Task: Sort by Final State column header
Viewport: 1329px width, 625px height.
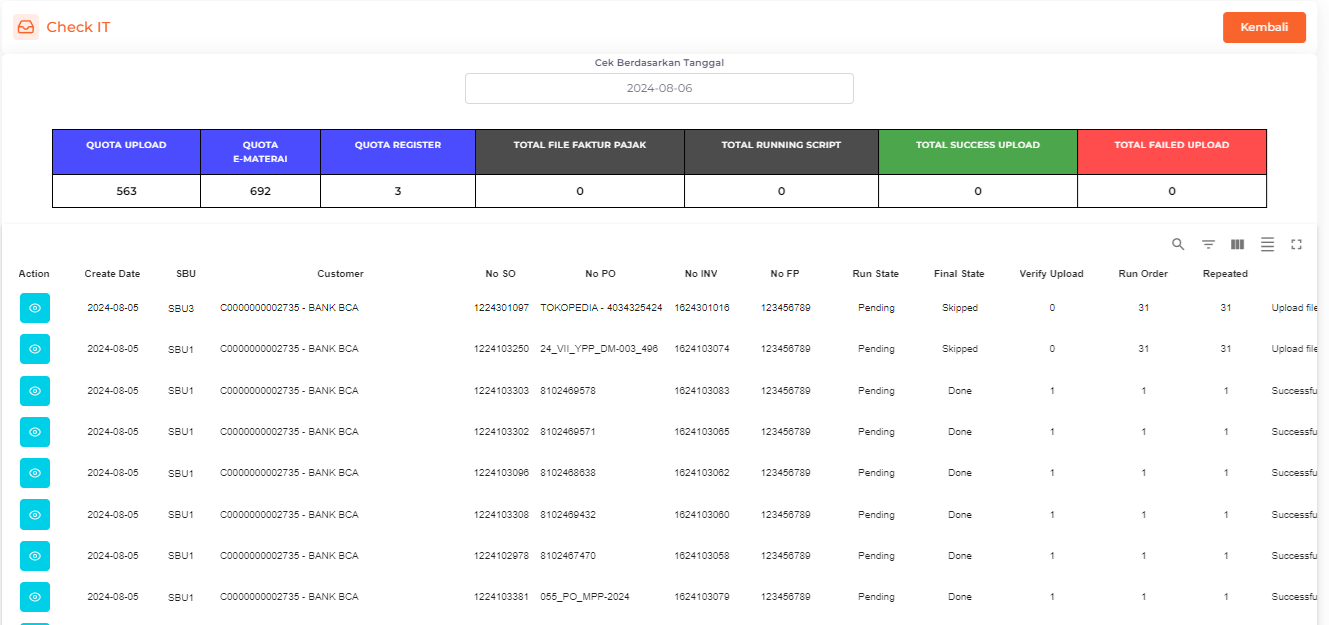Action: [959, 274]
